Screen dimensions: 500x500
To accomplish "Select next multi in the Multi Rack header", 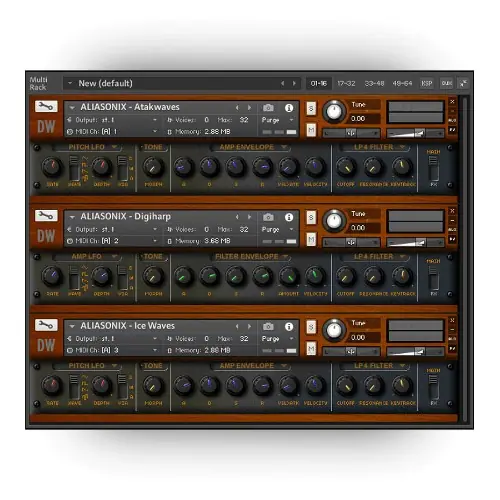I will (294, 83).
